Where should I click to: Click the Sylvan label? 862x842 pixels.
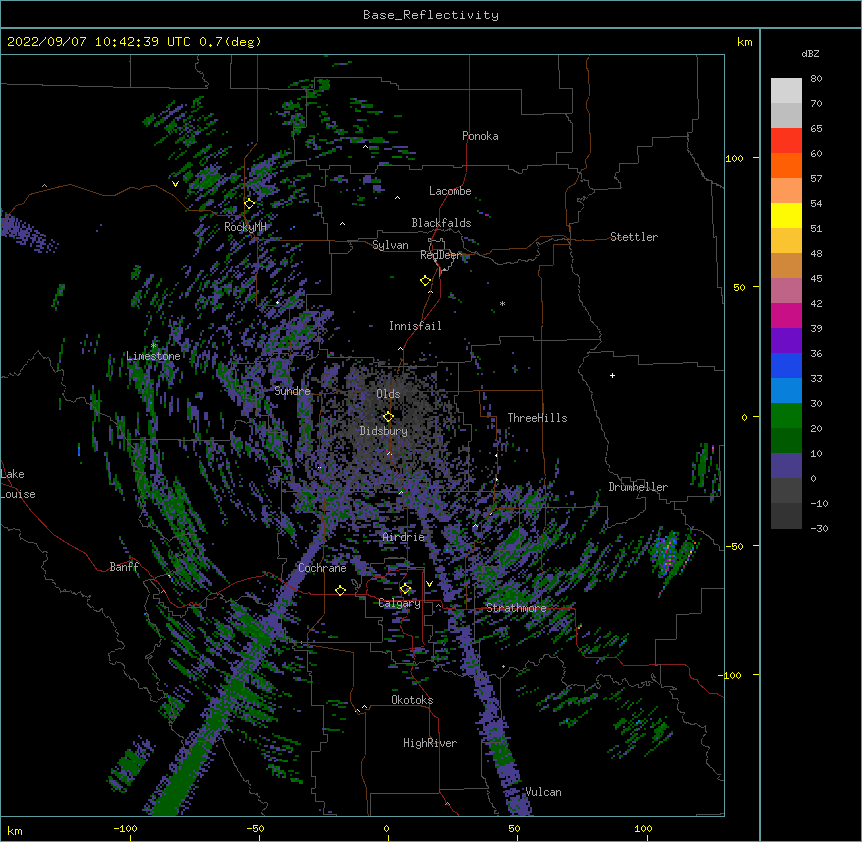pos(390,245)
